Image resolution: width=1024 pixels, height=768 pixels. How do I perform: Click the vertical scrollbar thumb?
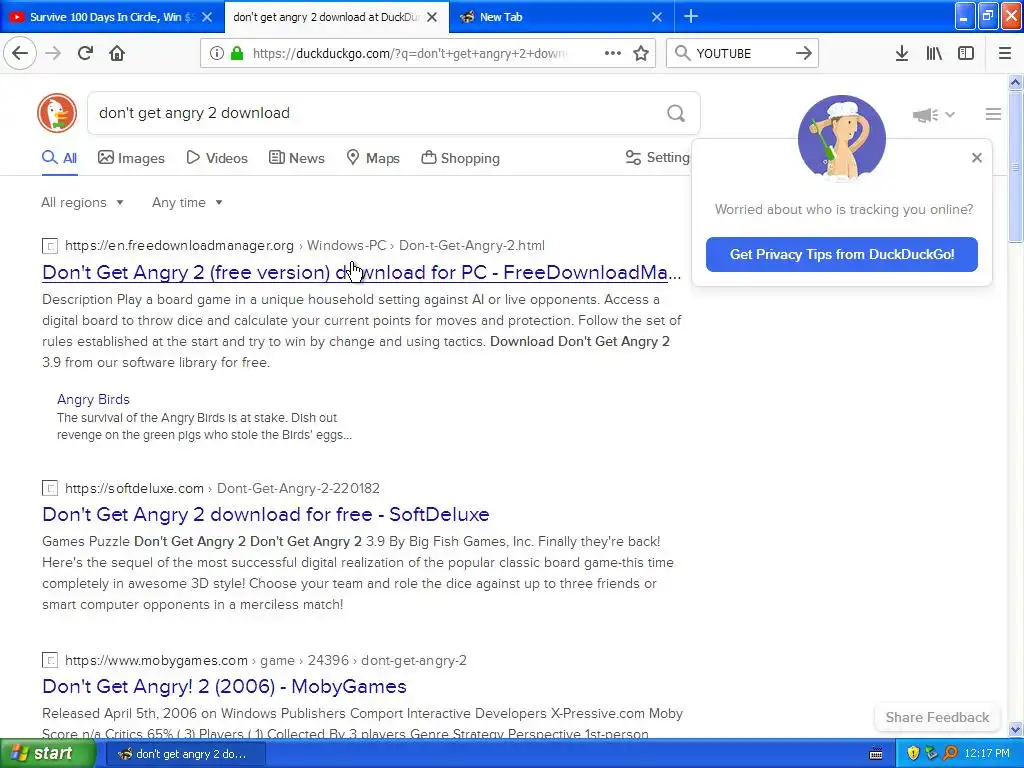pos(1016,167)
